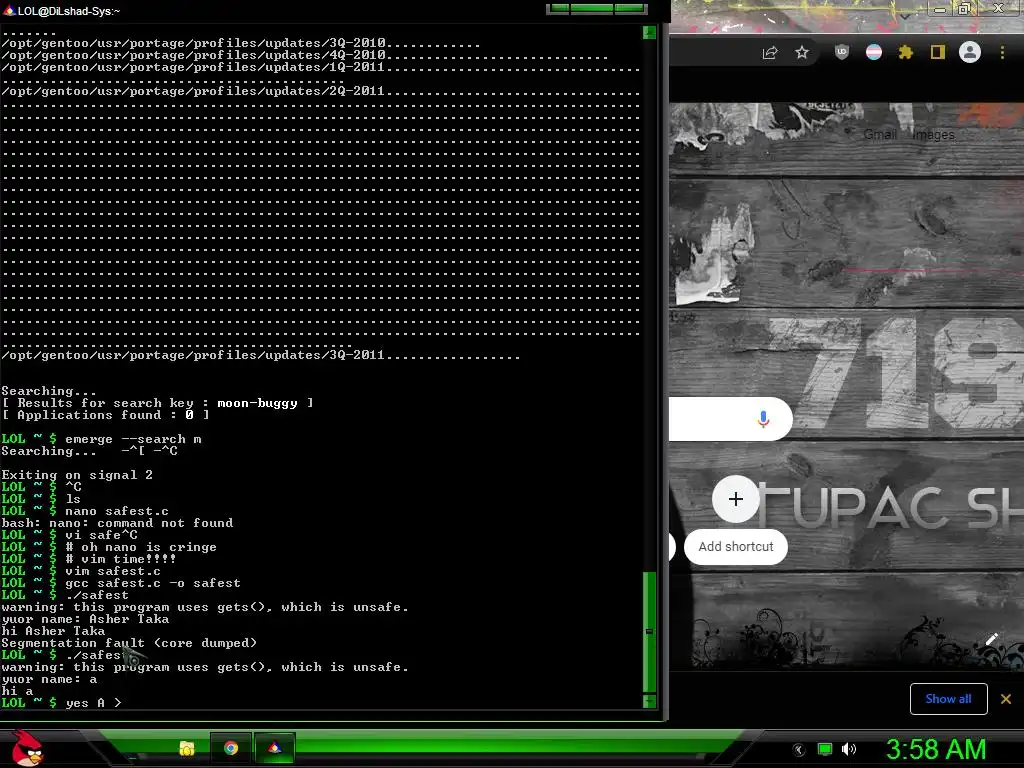The image size is (1024, 768).
Task: Switch to the terminal taskbar icon
Action: 274,748
